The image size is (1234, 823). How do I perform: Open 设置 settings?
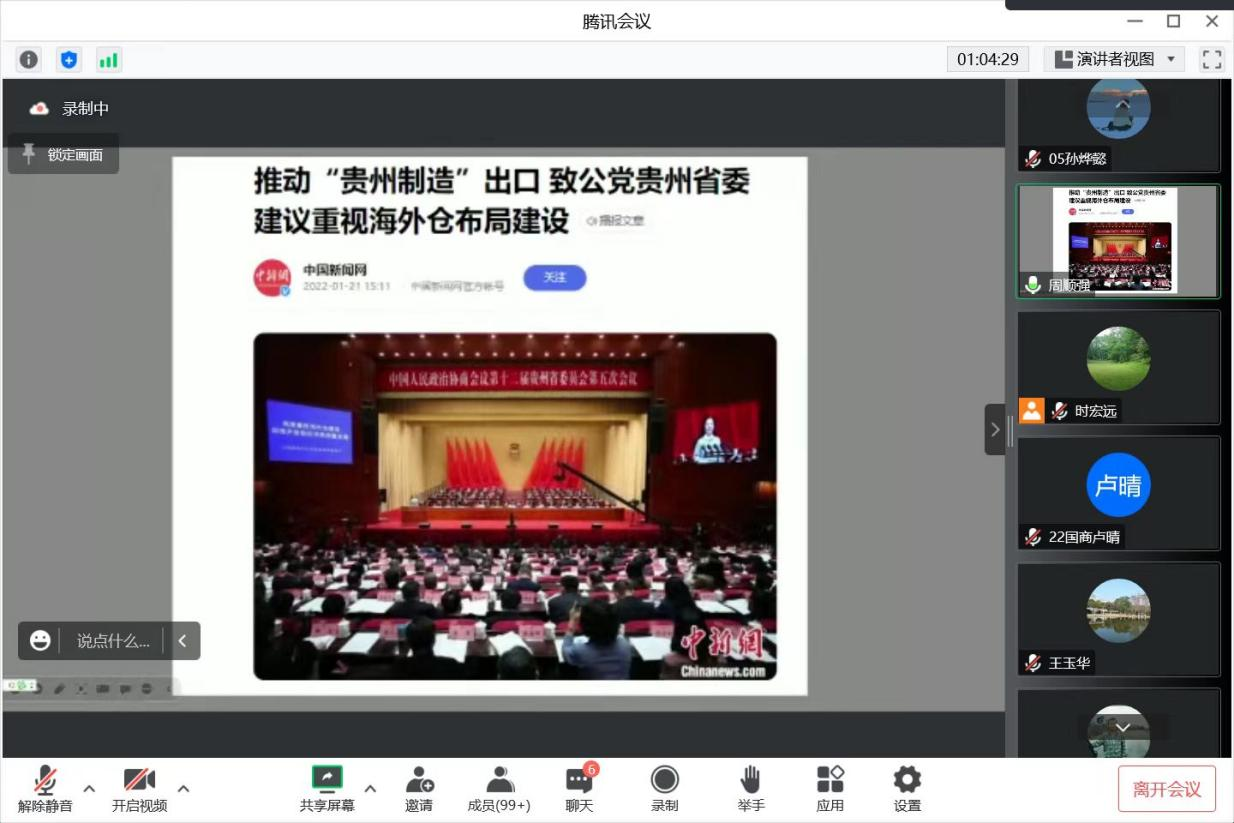[907, 789]
